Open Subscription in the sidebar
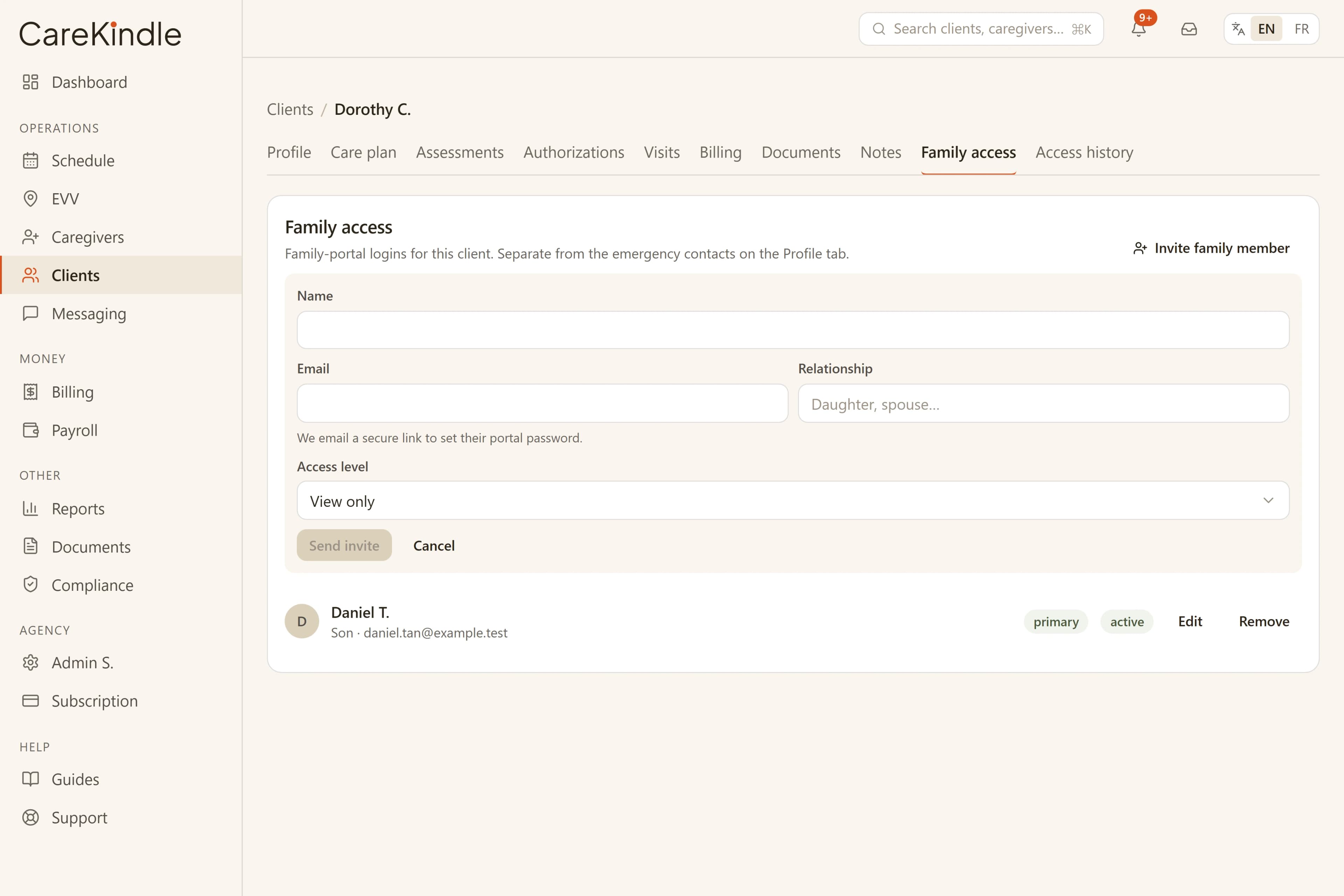 click(121, 701)
